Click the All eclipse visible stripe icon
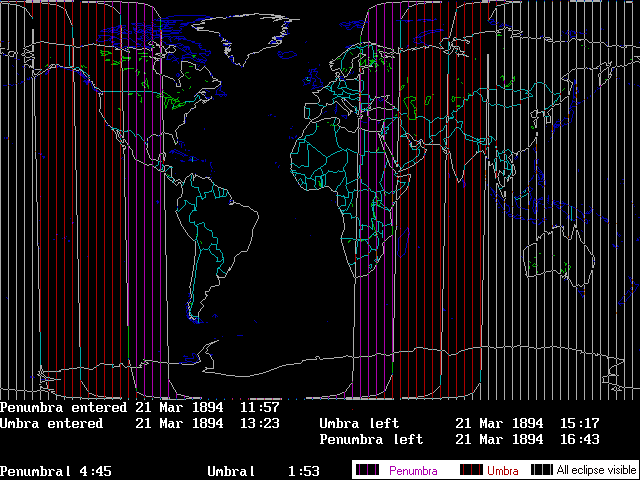The height and width of the screenshot is (480, 640). (541, 469)
